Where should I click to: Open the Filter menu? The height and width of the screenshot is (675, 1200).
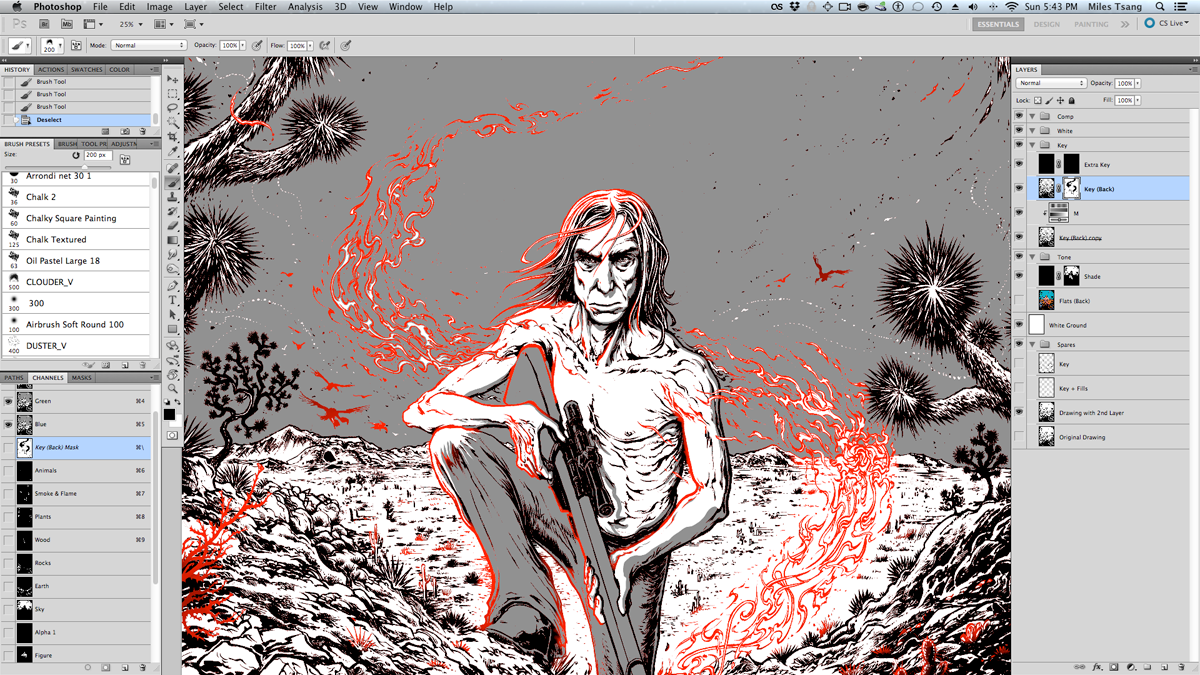coord(265,7)
